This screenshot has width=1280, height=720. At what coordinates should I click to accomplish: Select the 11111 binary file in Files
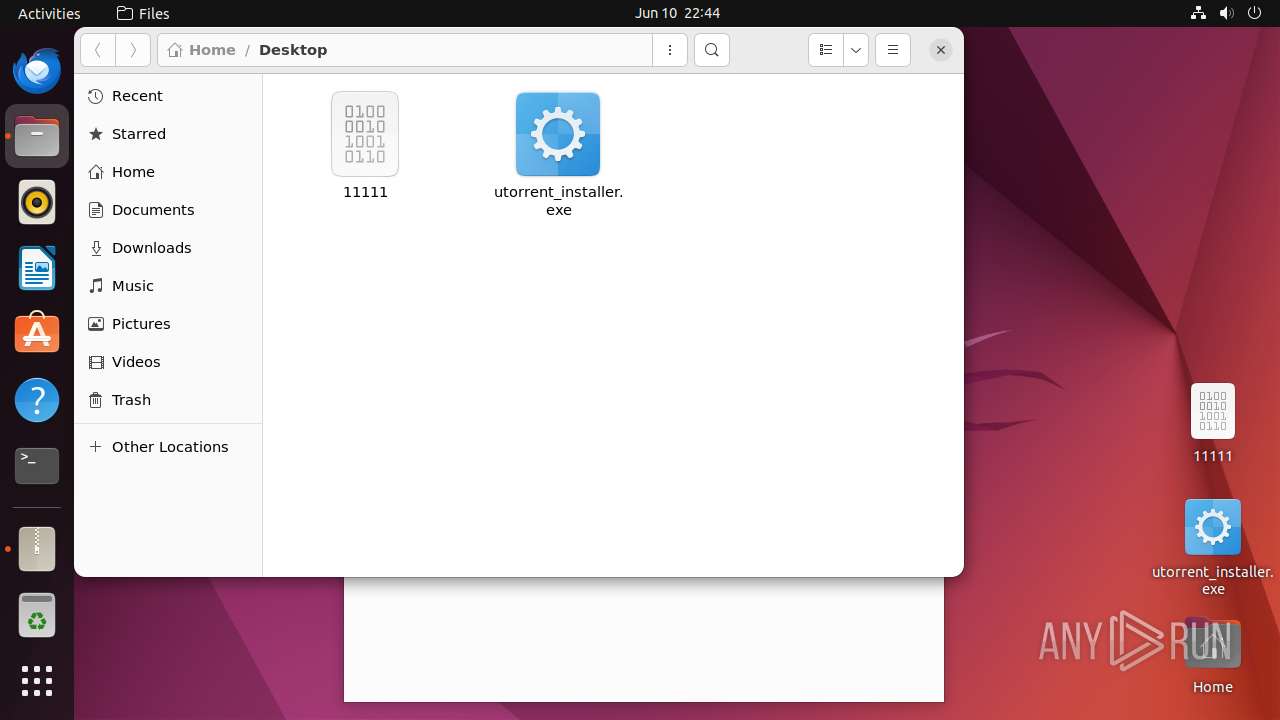coord(365,146)
